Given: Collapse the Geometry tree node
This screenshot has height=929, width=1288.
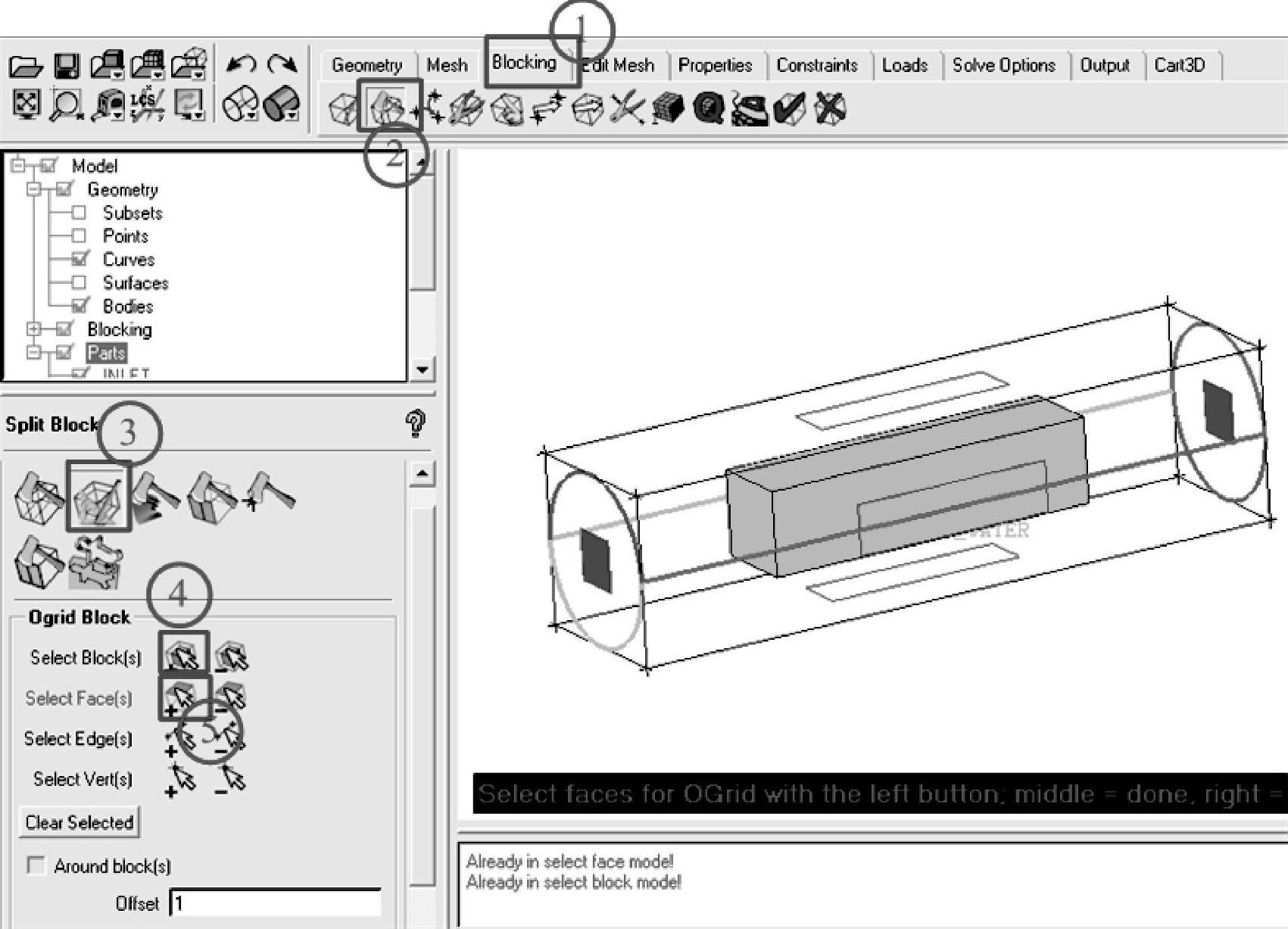Looking at the screenshot, I should click(x=33, y=189).
